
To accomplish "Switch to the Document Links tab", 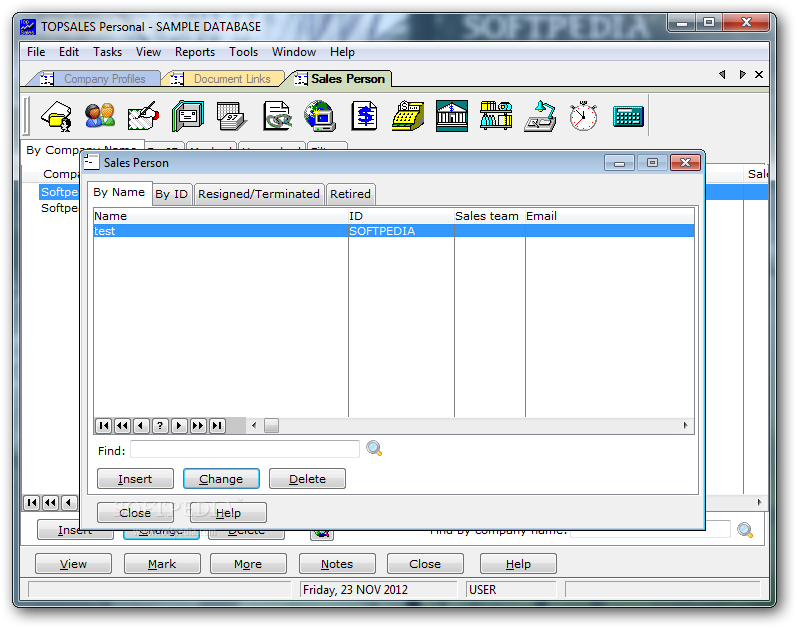I will (227, 79).
